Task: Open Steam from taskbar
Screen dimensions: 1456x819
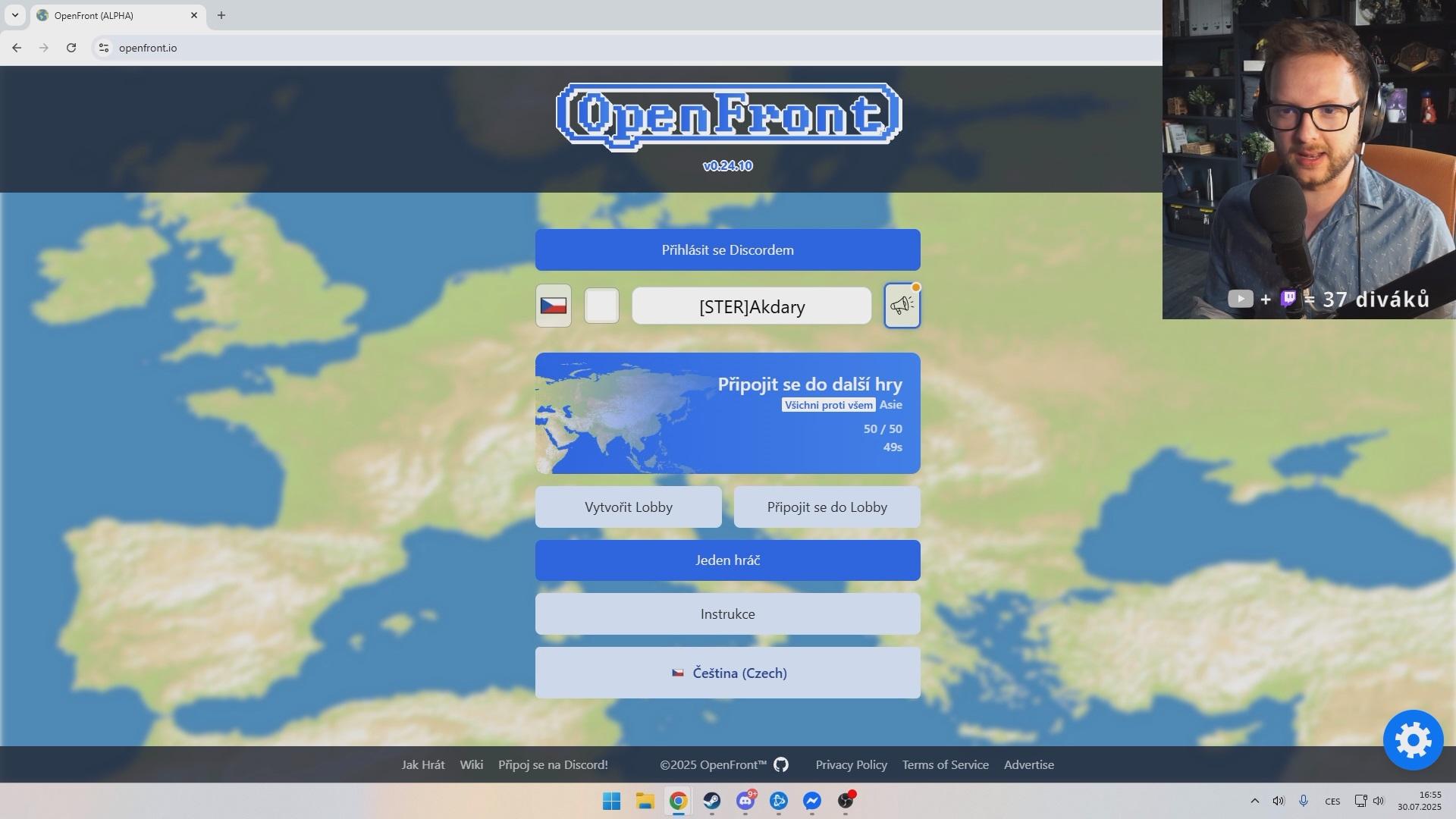Action: [711, 801]
